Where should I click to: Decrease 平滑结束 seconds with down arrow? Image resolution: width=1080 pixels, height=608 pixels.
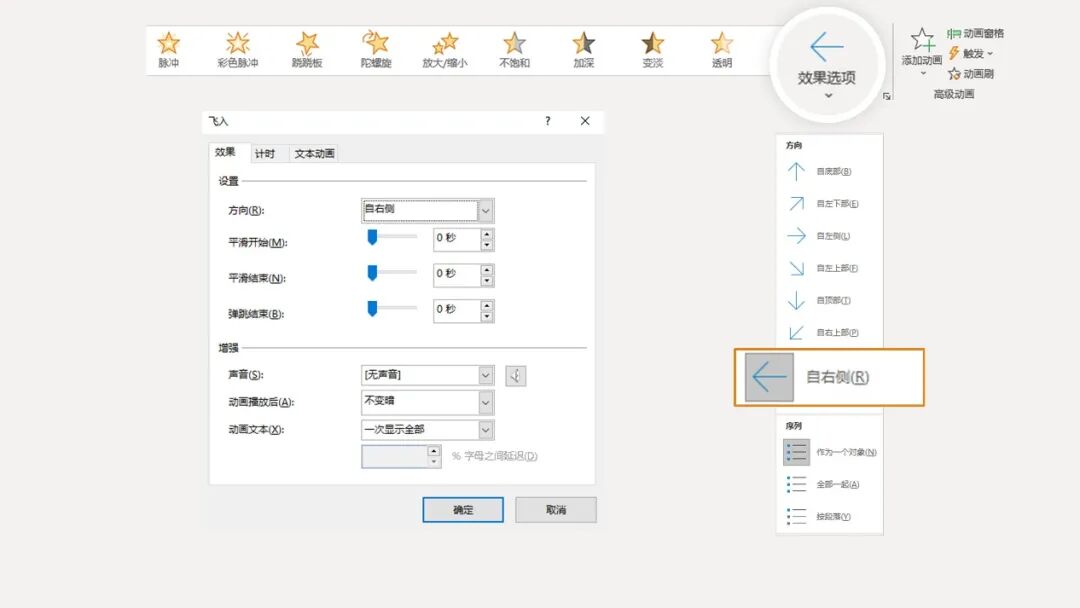487,281
